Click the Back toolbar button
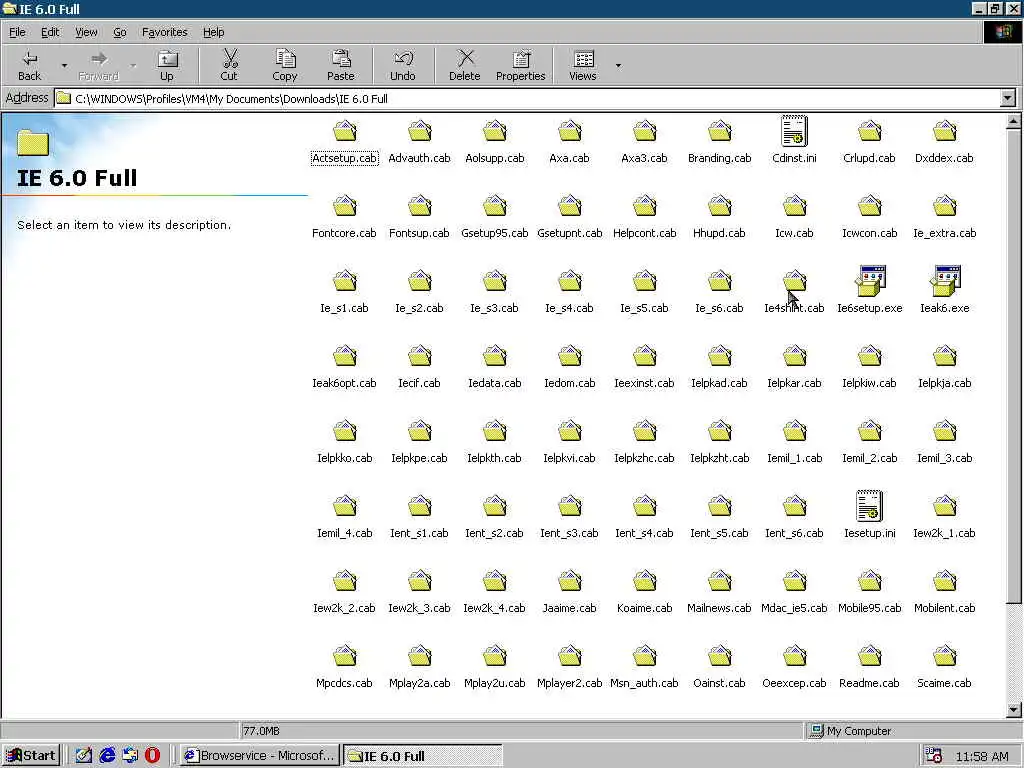 [x=29, y=65]
